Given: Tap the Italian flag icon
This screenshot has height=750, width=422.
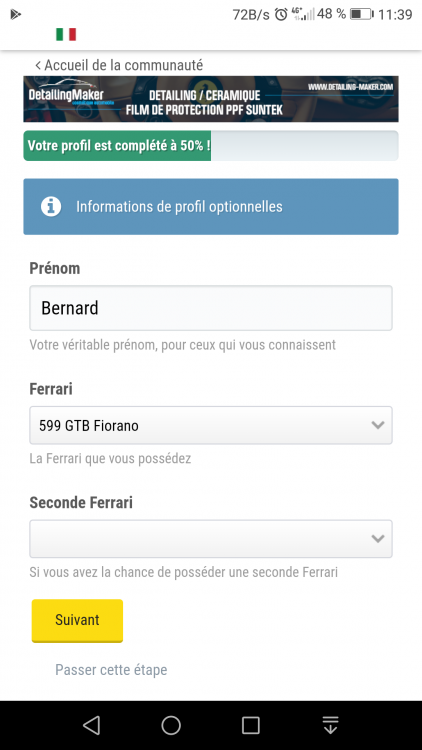Looking at the screenshot, I should coord(66,34).
